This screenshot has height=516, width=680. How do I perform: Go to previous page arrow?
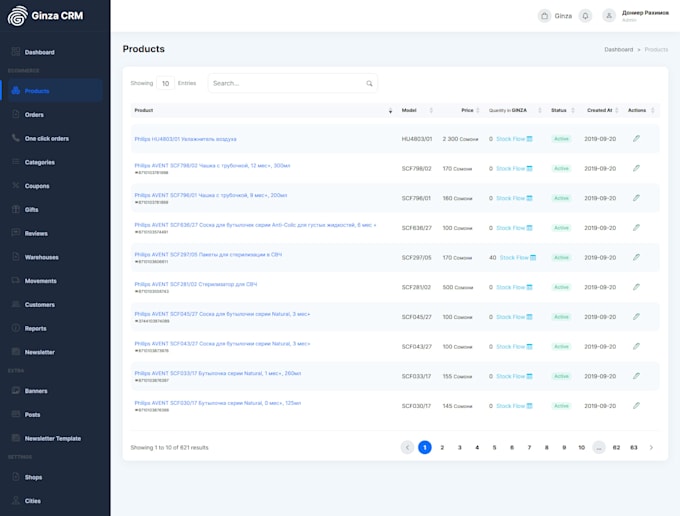[x=407, y=447]
